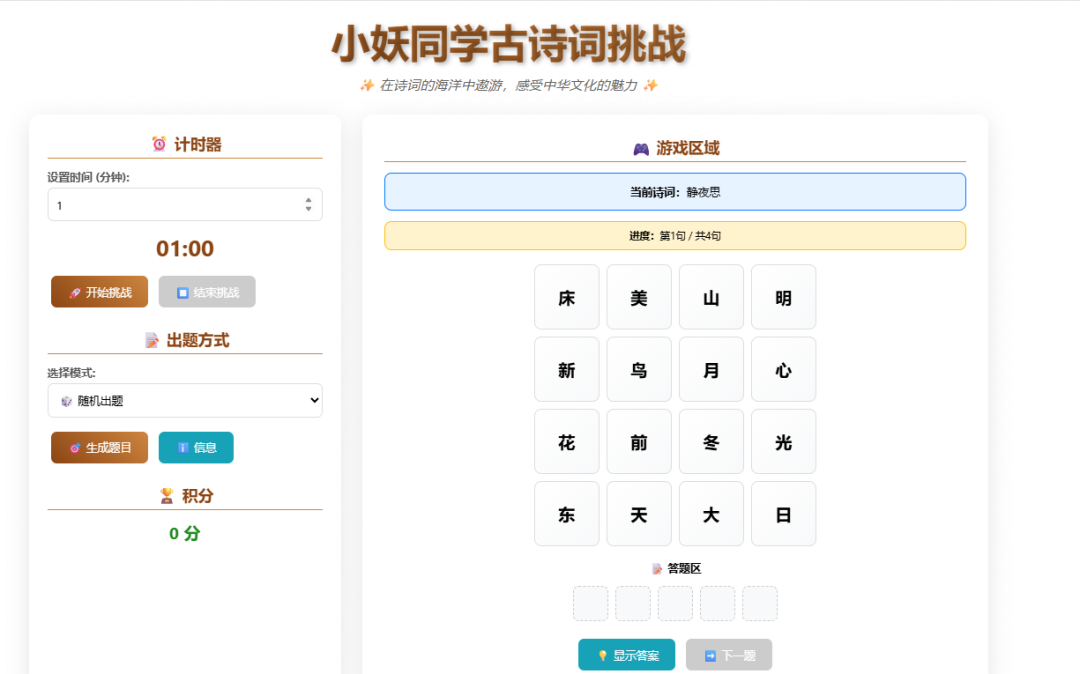
Task: Click the arrow icon on 下一题
Action: [x=710, y=655]
